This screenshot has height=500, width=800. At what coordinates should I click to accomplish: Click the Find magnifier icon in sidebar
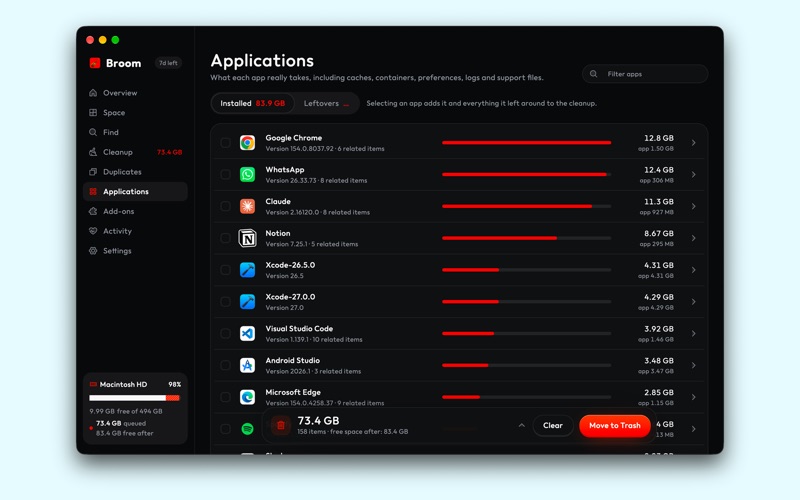pos(93,132)
